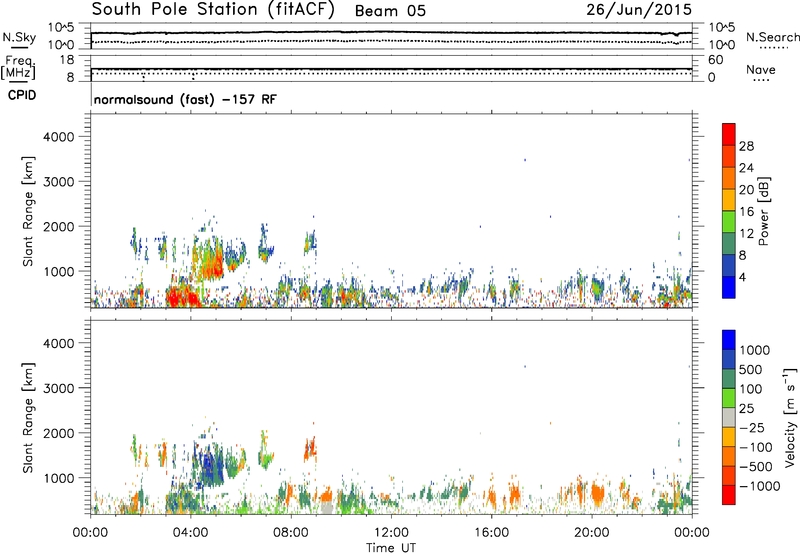The height and width of the screenshot is (554, 800).
Task: Click the "16" tick on the power colorbar
Action: pos(746,212)
